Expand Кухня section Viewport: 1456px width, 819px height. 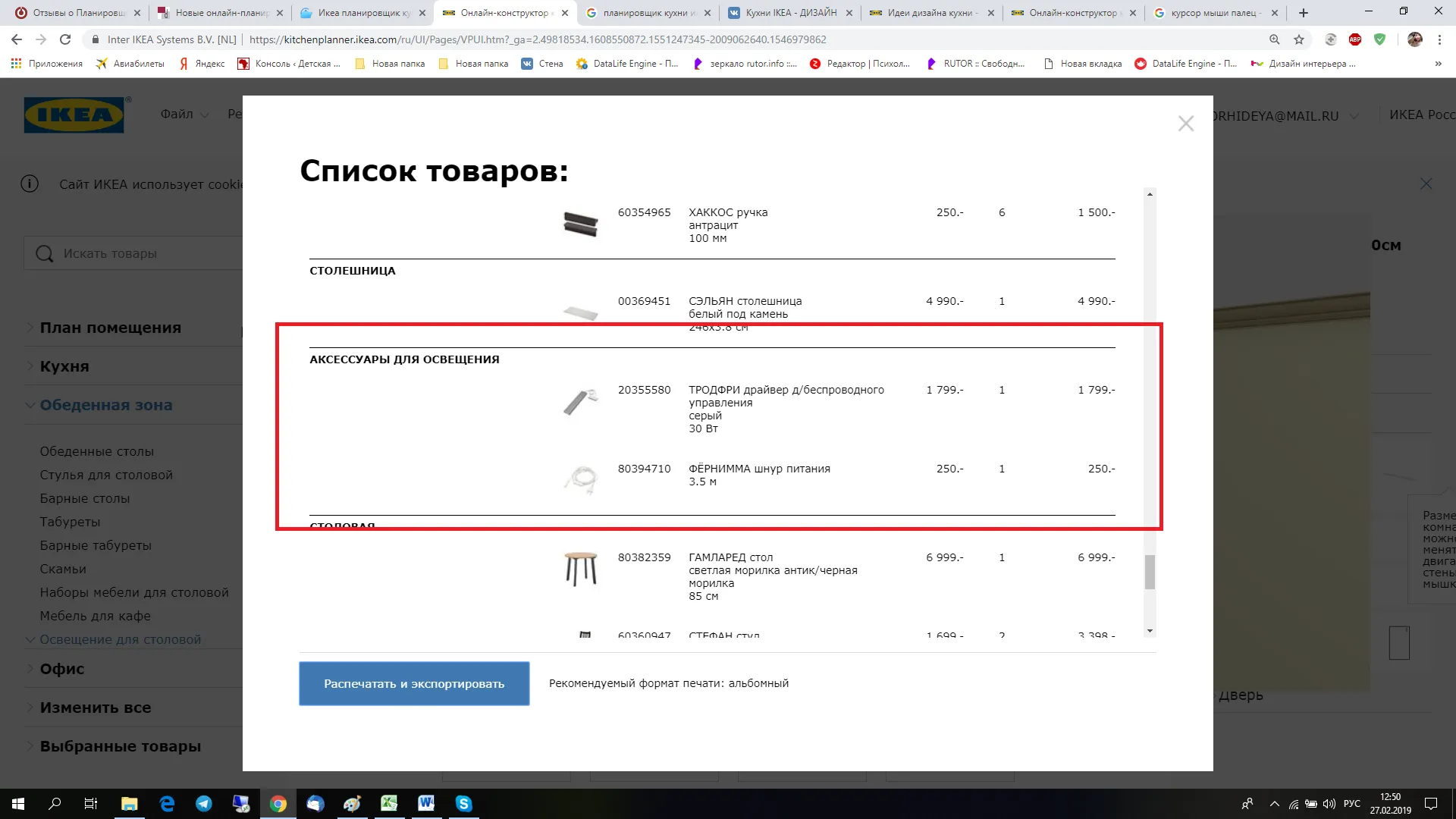pyautogui.click(x=64, y=366)
